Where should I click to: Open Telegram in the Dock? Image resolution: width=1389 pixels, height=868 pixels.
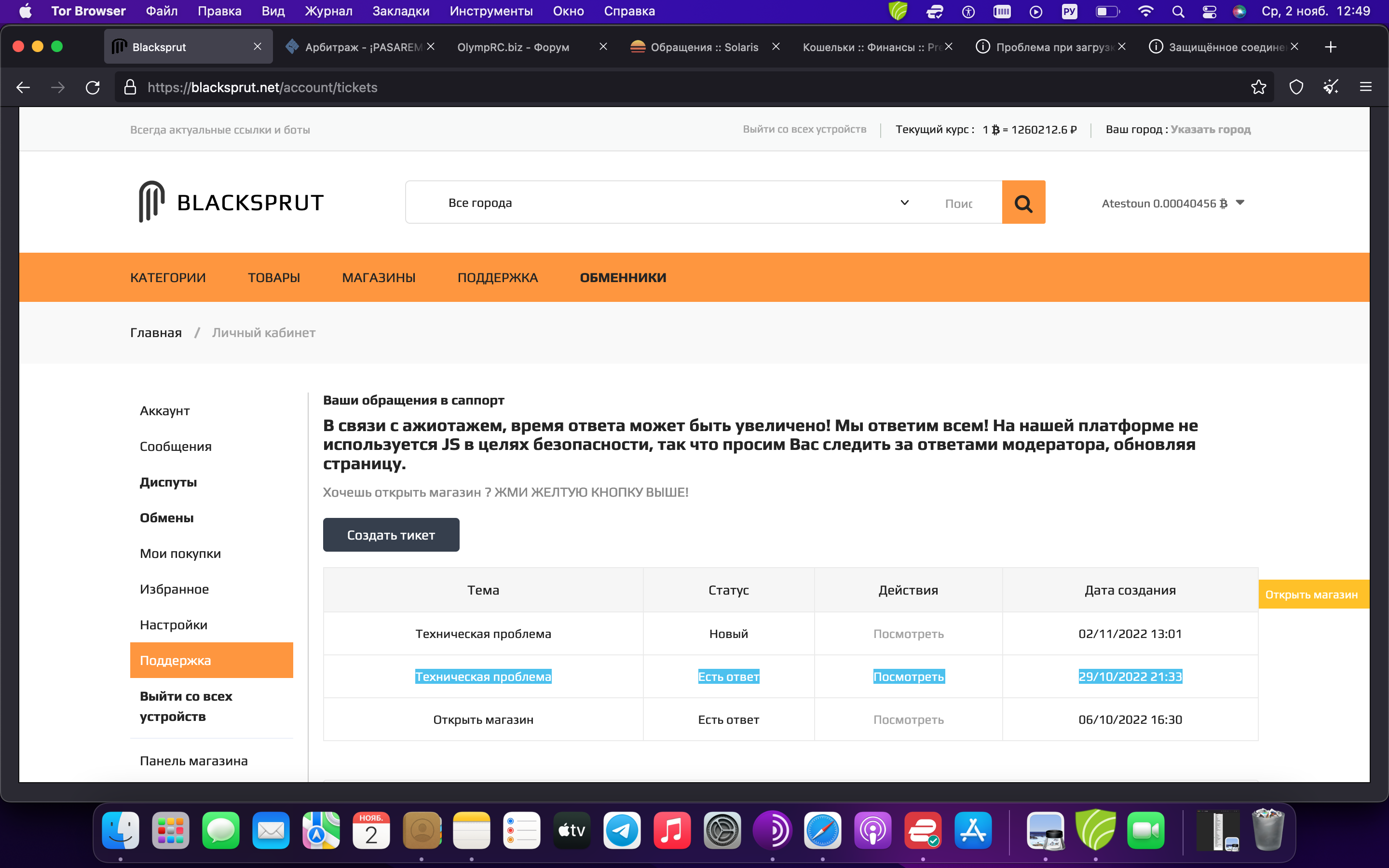pyautogui.click(x=622, y=830)
